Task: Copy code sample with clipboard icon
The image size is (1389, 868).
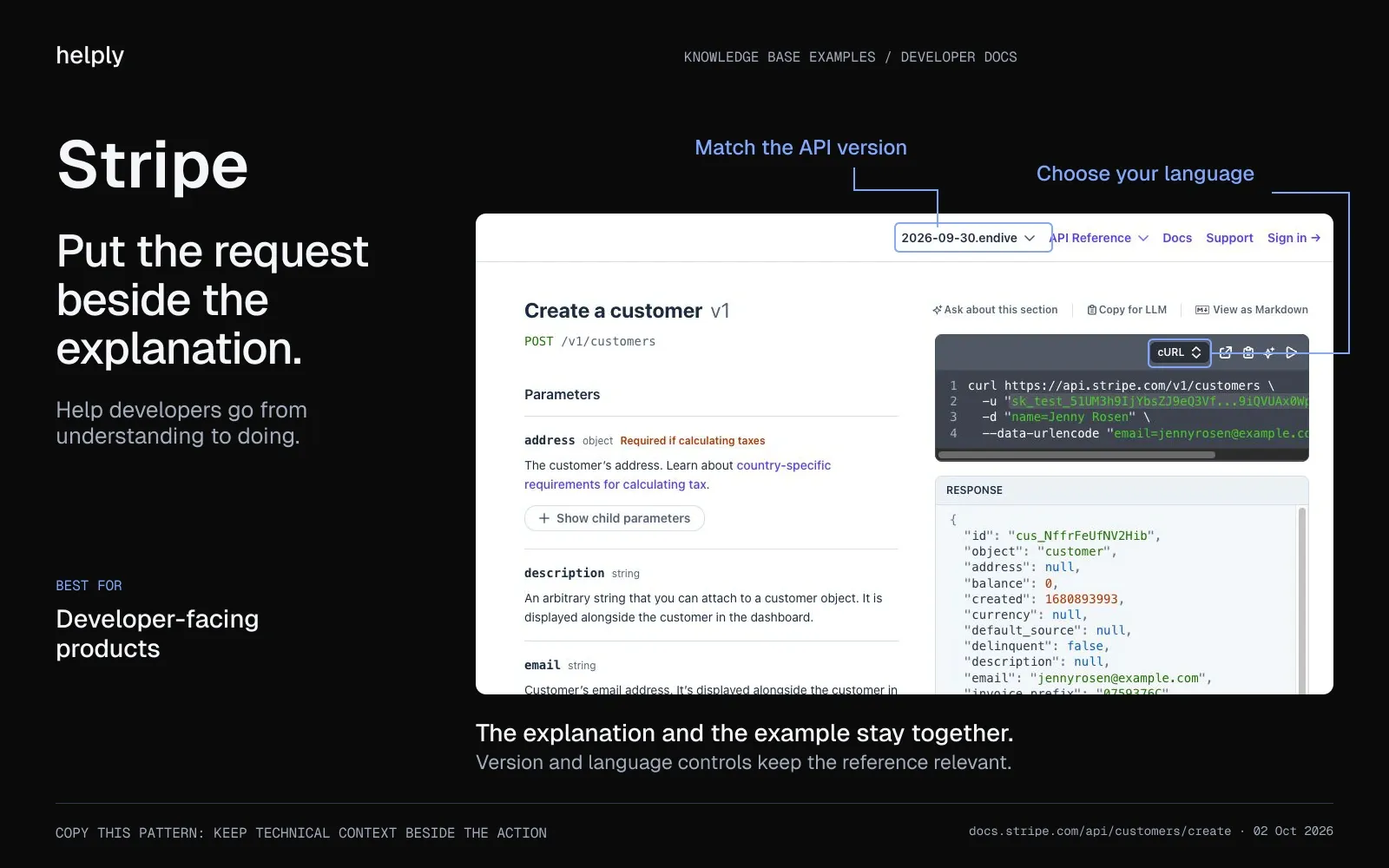Action: [1248, 352]
